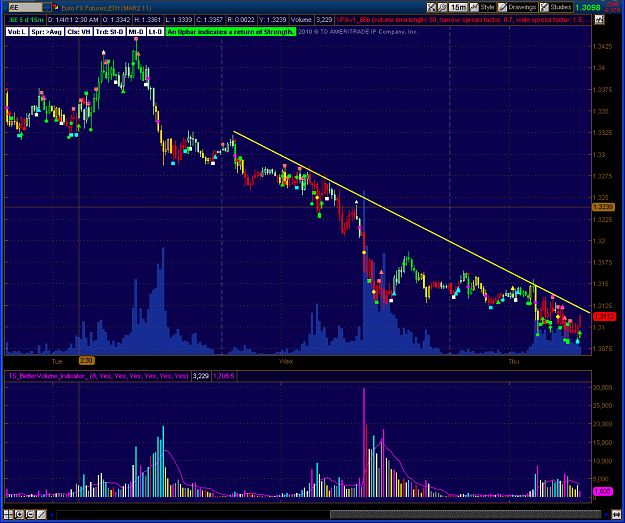Screen dimensions: 625x523
Task: Click the Volume 3,229 readout in header
Action: pyautogui.click(x=313, y=19)
